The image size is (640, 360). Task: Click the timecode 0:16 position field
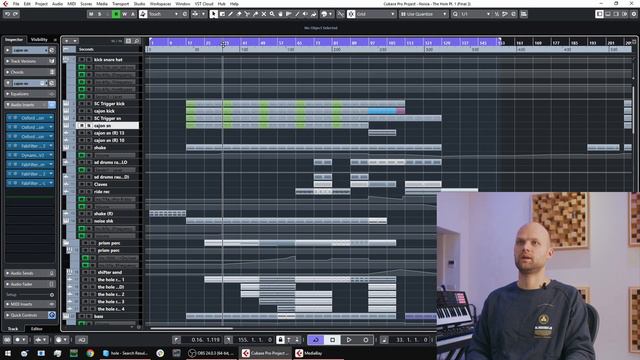tap(202, 340)
